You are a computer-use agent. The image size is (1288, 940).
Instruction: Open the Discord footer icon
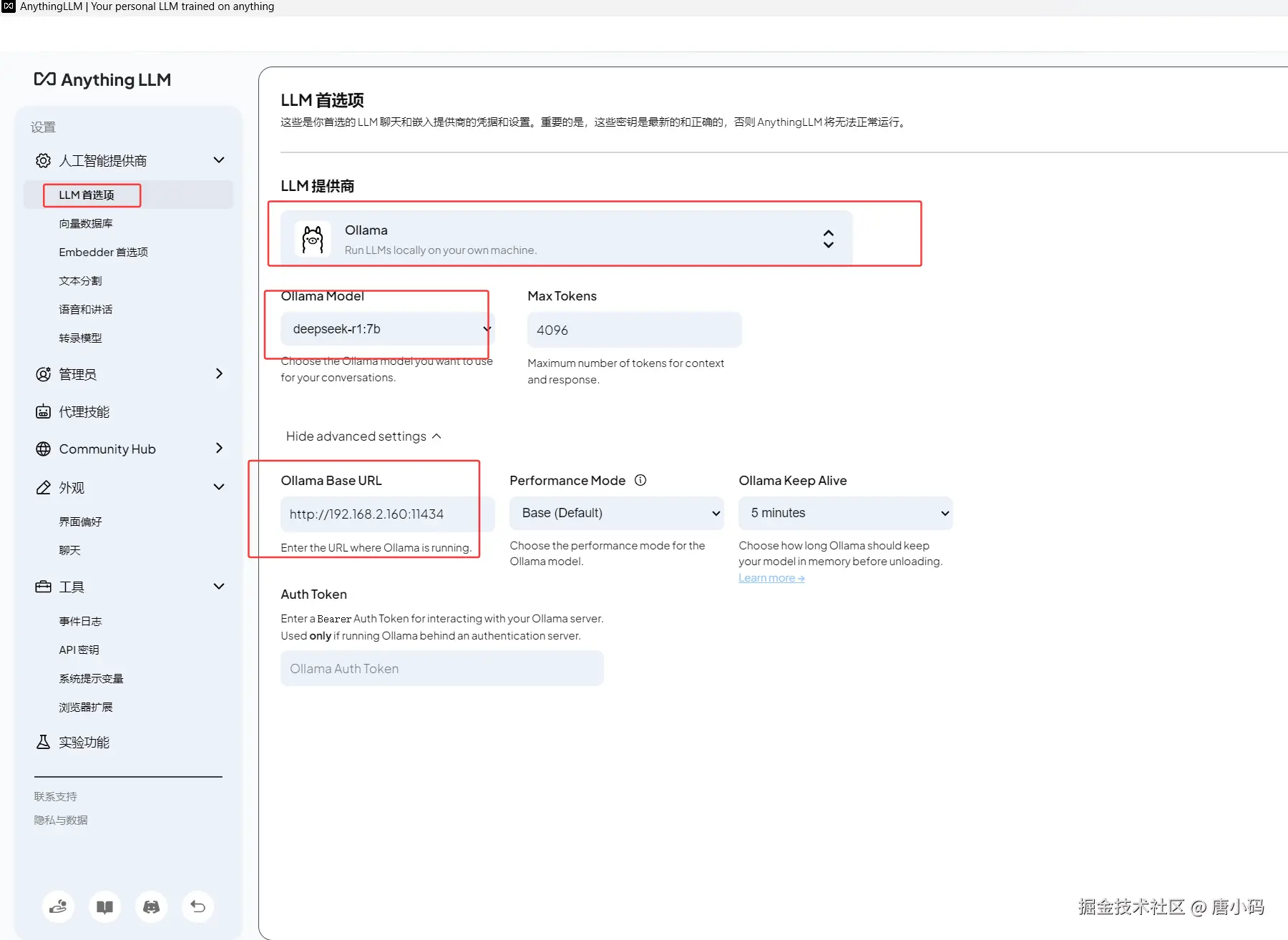point(151,907)
